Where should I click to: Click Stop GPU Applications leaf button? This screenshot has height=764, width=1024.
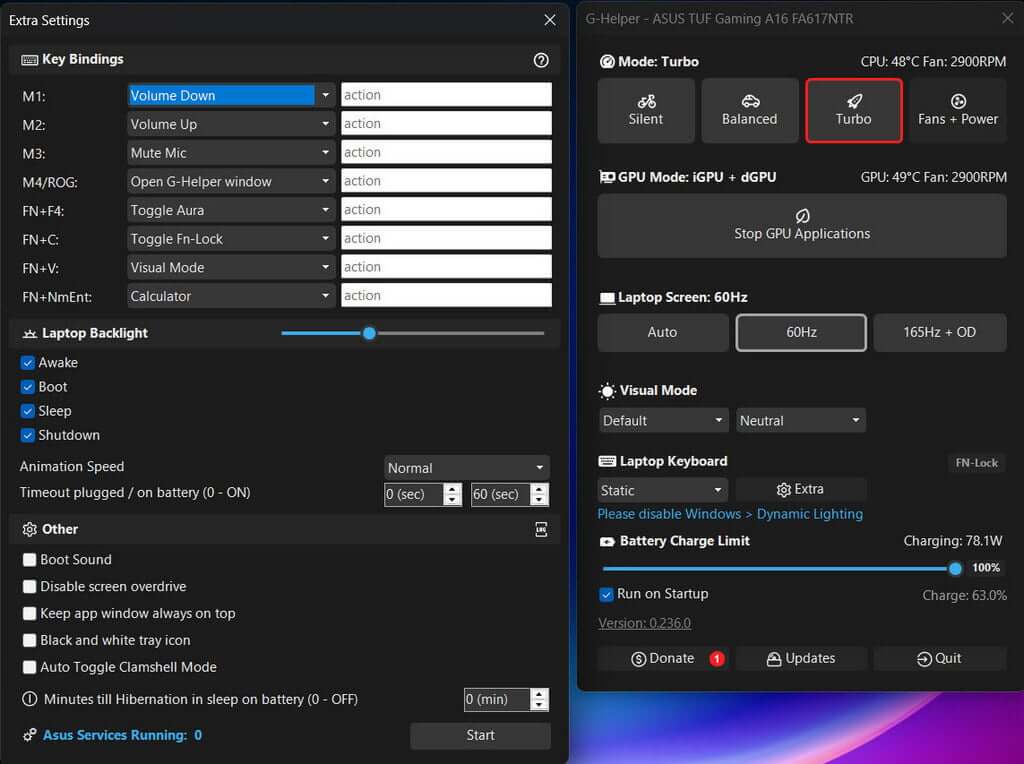[801, 225]
